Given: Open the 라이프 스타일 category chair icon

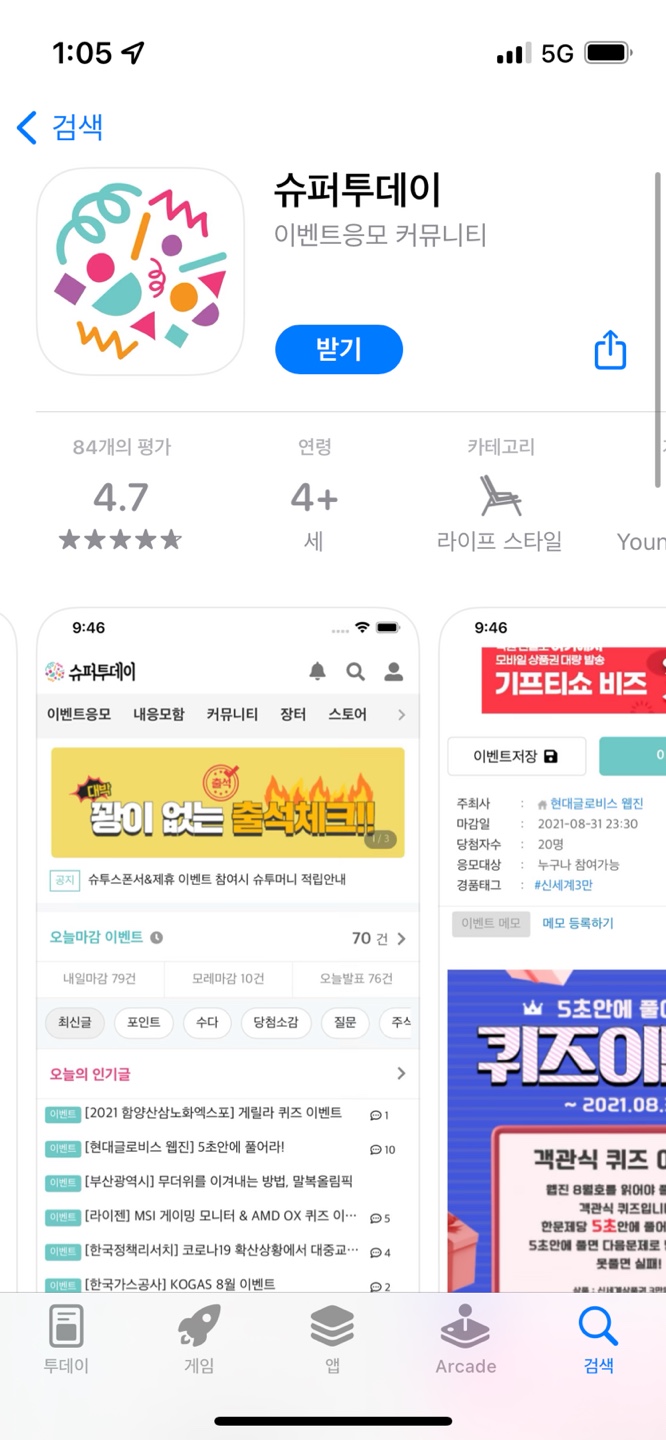Looking at the screenshot, I should (x=499, y=496).
